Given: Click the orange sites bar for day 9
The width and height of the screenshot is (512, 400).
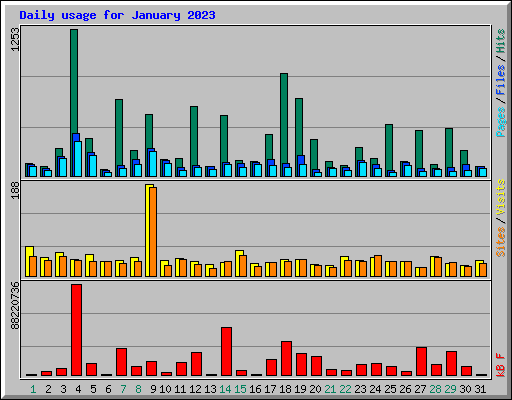Looking at the screenshot, I should (153, 232).
